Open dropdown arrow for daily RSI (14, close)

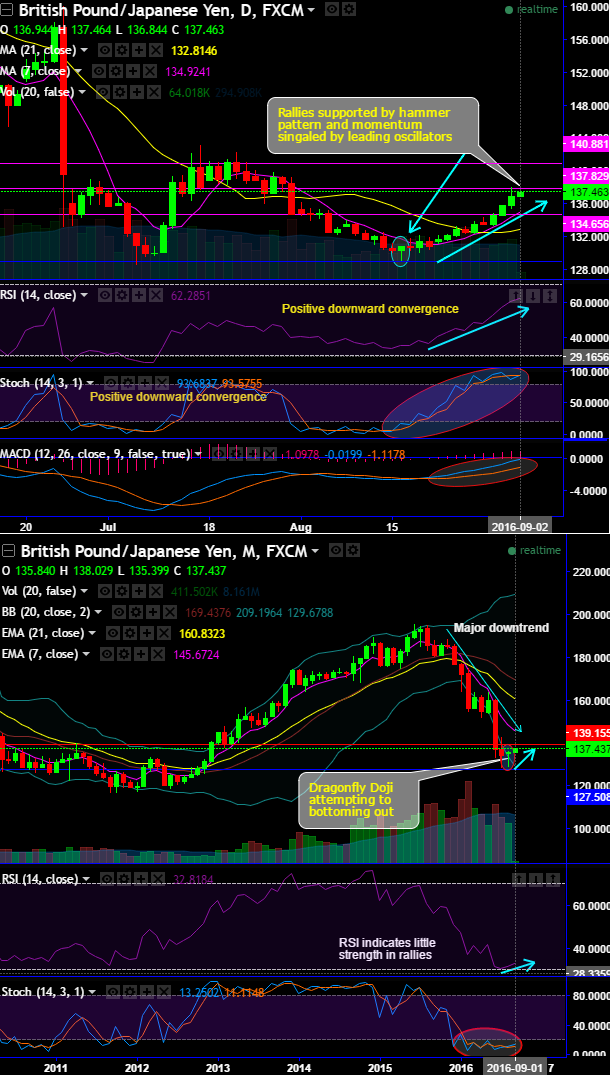[x=84, y=296]
